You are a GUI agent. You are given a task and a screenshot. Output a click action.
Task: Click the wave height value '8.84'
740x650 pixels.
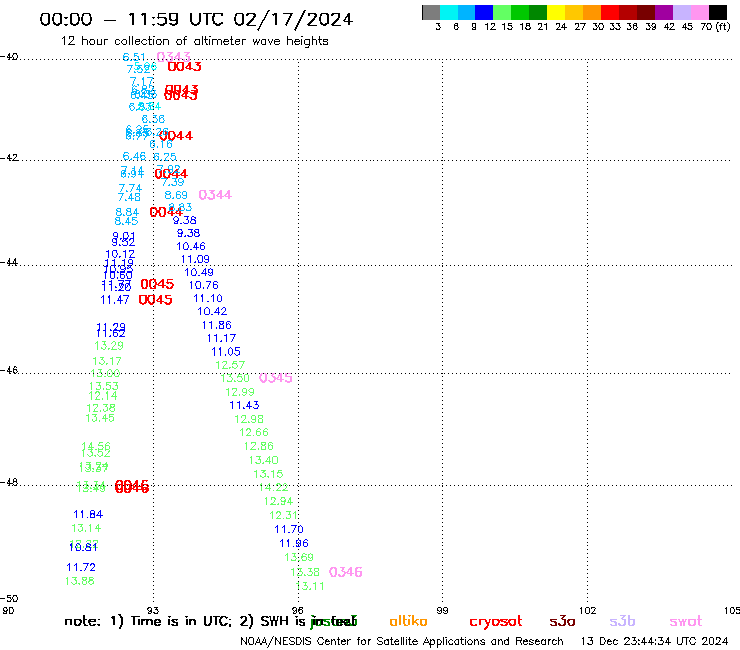tap(127, 212)
